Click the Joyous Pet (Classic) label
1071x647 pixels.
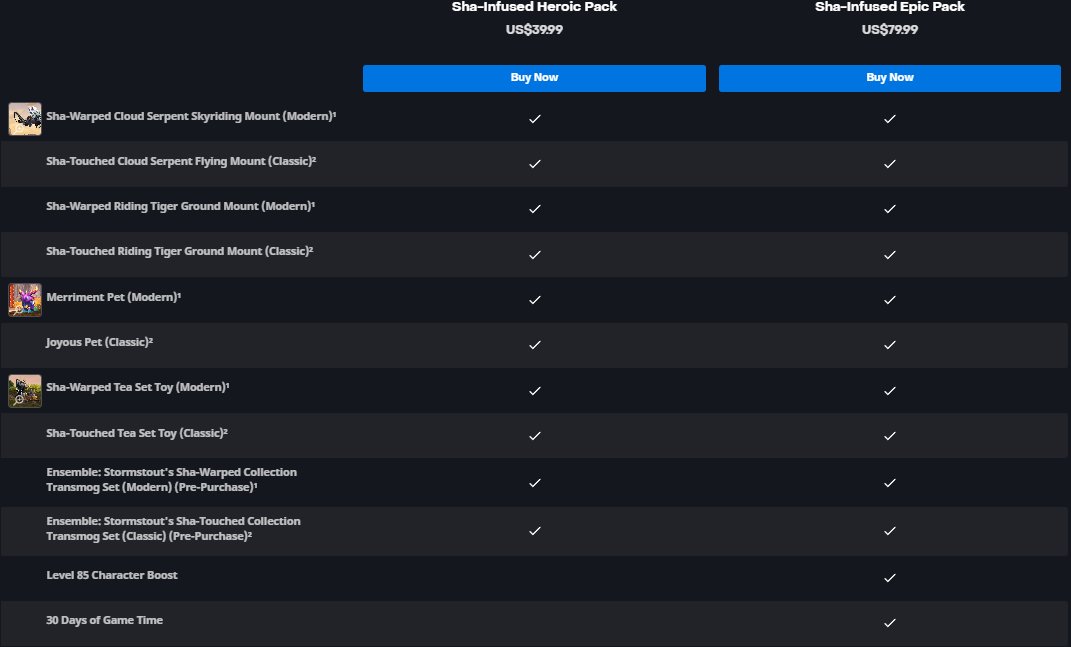coord(100,342)
